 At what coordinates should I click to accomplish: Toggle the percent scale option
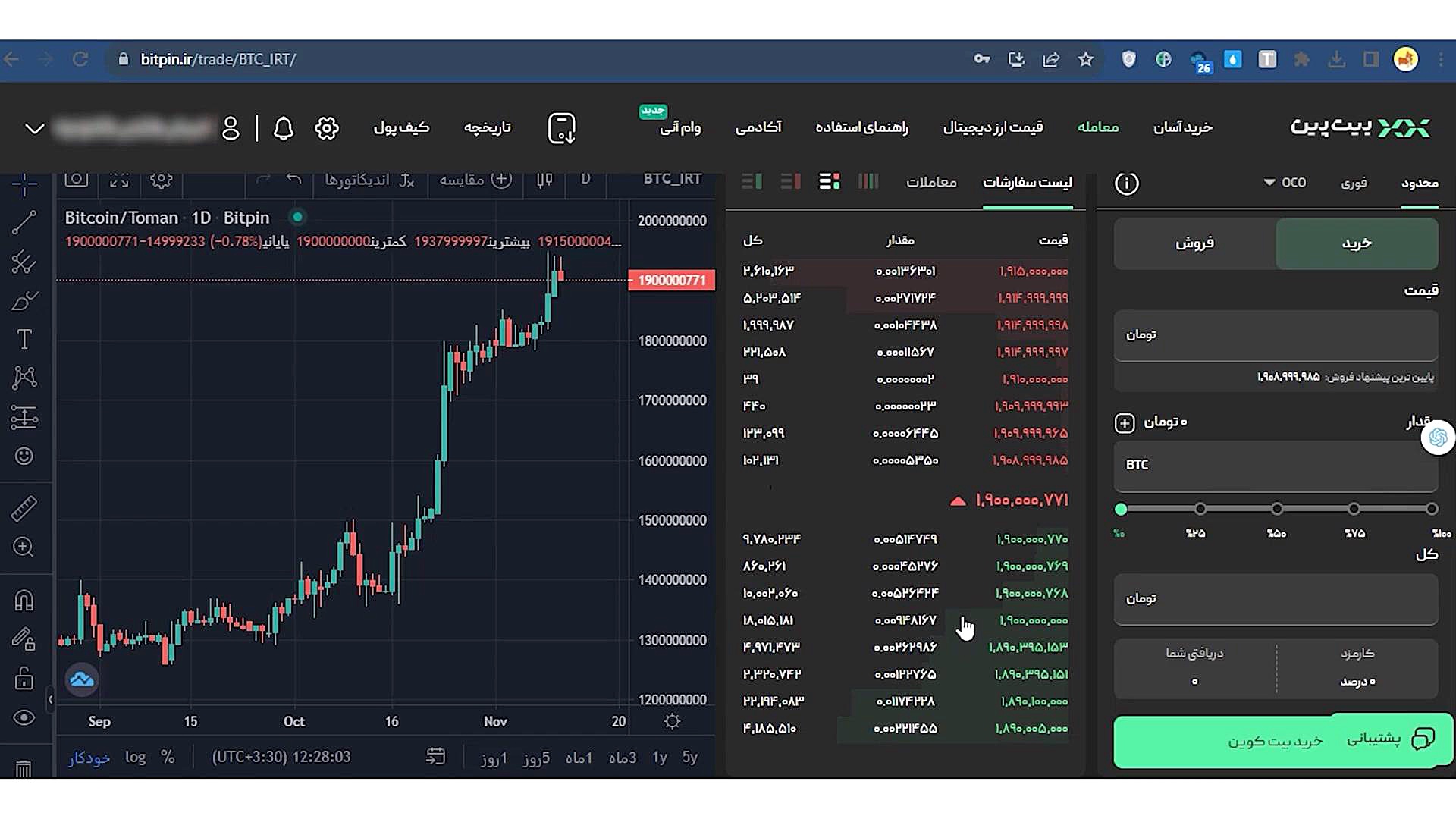click(x=168, y=757)
